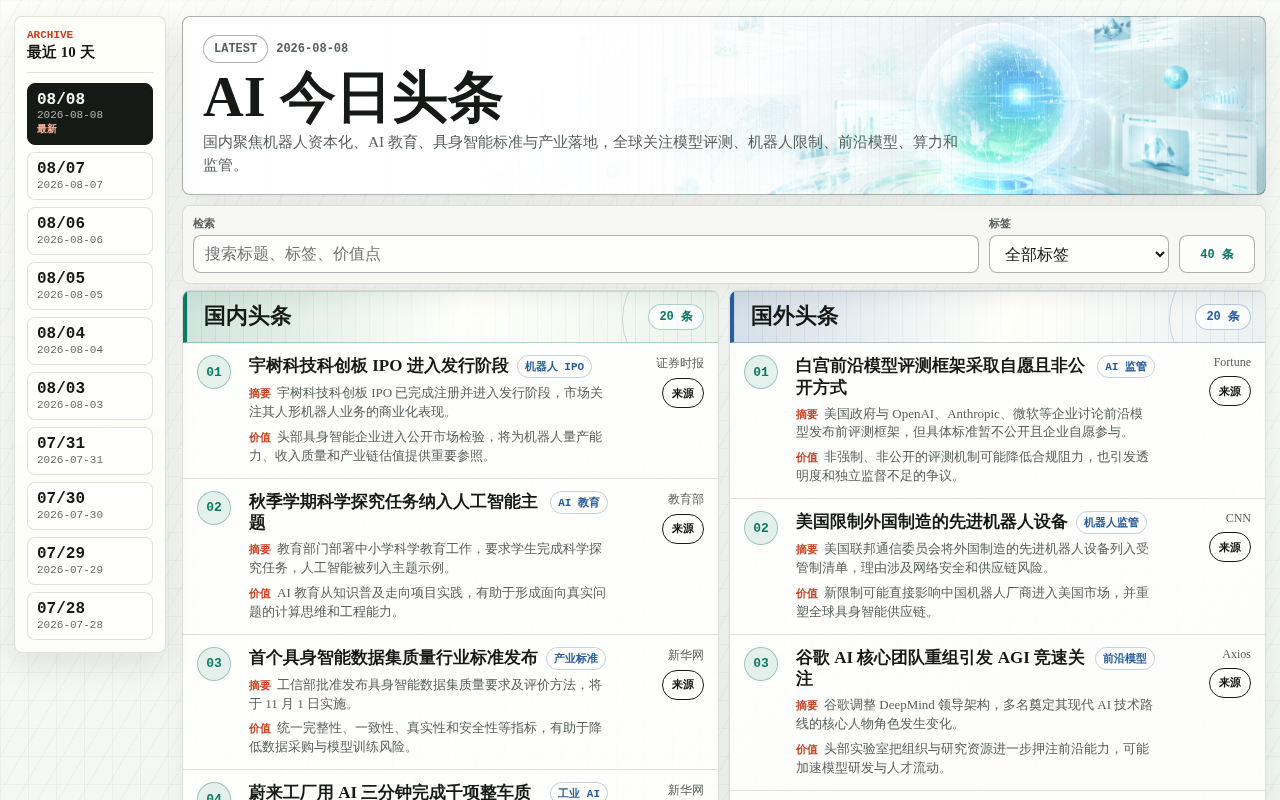1280x800 pixels.
Task: Filter by the 前沿模型 tag
Action: click(x=1125, y=659)
